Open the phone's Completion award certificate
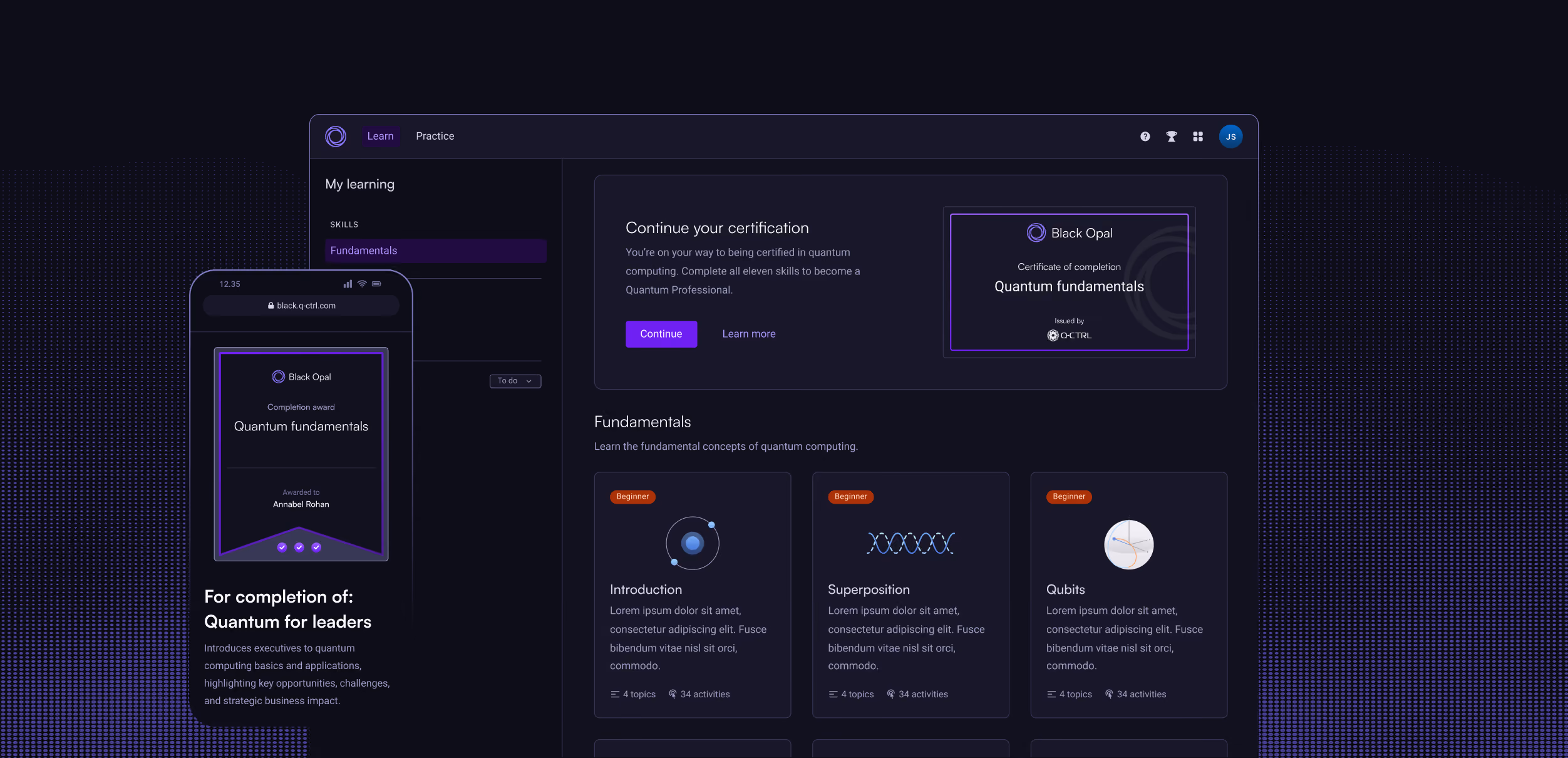The image size is (1568, 758). point(301,454)
